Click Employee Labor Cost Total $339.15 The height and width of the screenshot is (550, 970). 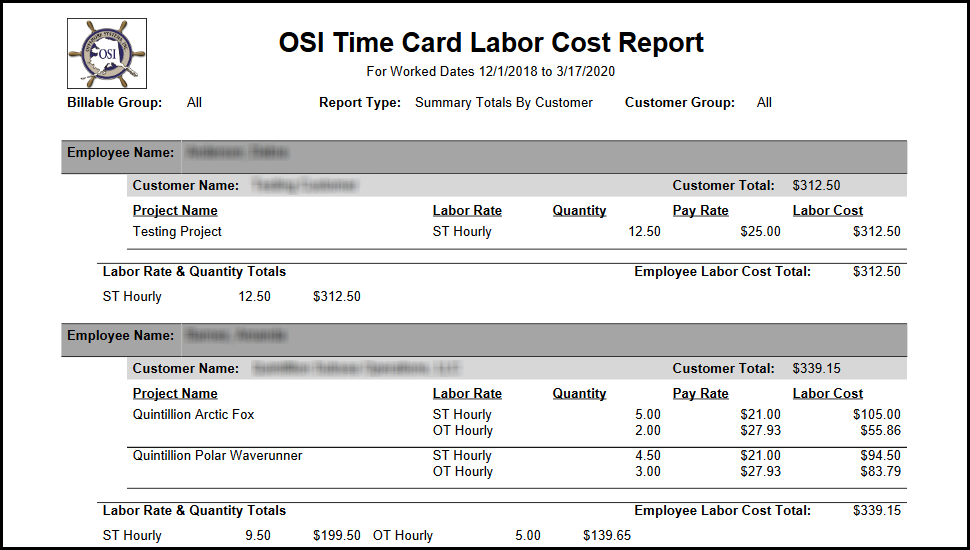click(x=877, y=511)
